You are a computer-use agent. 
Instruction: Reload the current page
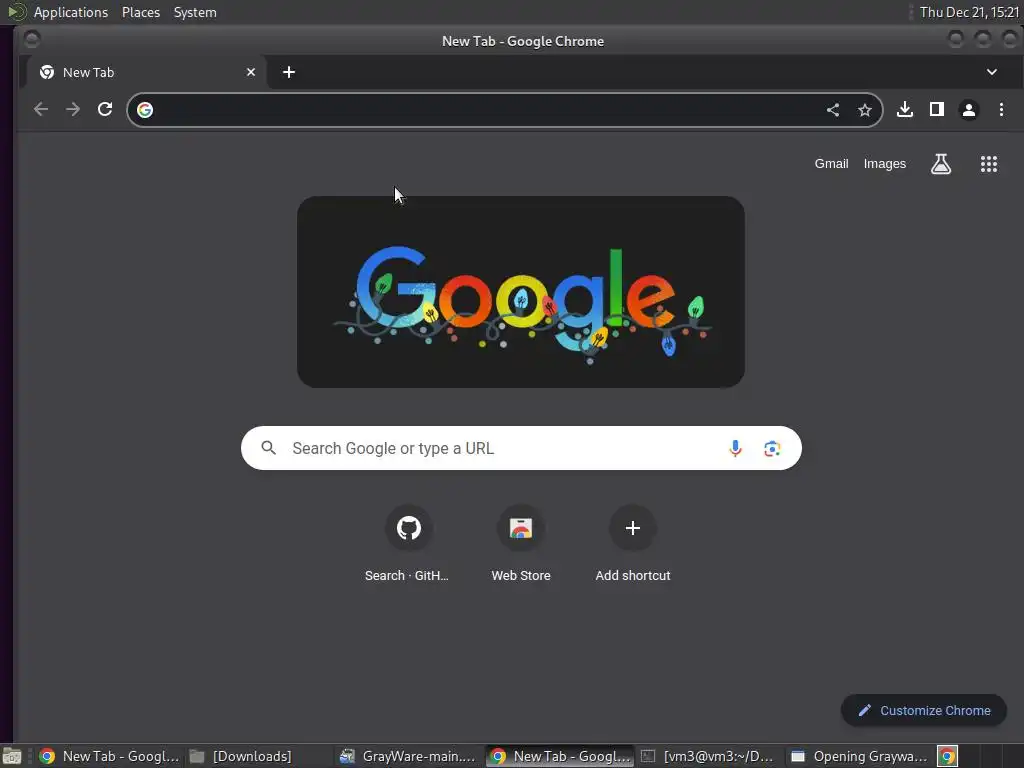tap(105, 109)
